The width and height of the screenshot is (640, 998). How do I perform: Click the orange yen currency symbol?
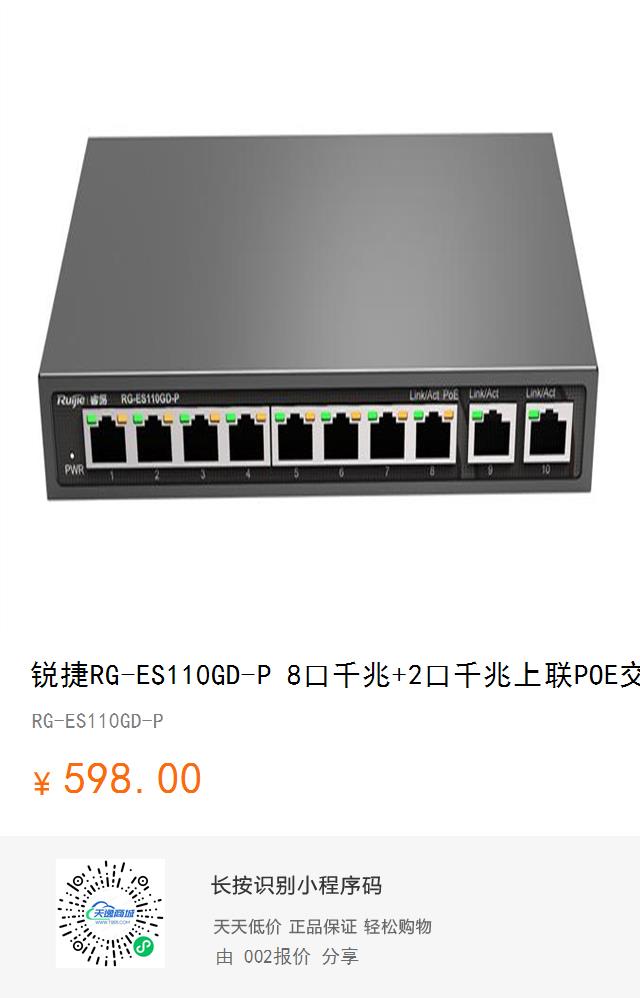pos(41,783)
